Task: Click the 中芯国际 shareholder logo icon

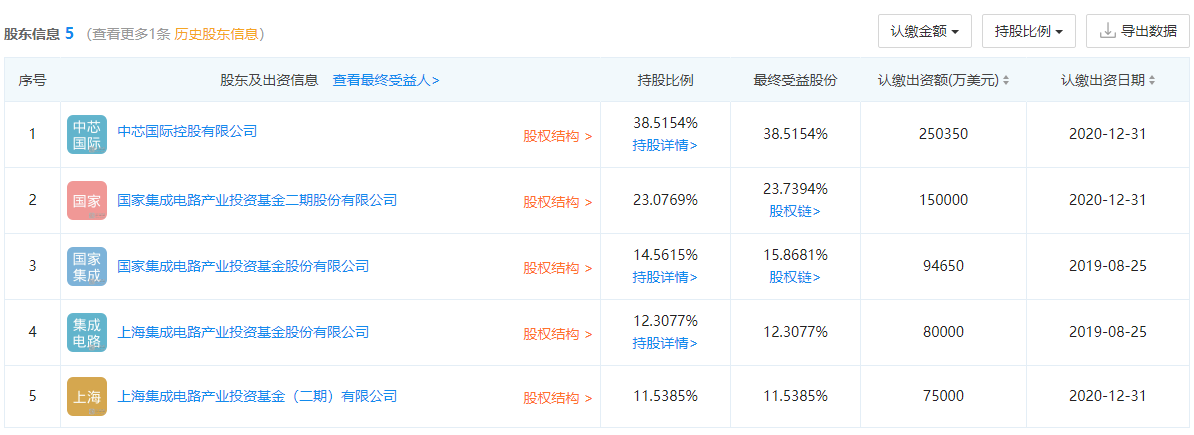Action: tap(87, 134)
